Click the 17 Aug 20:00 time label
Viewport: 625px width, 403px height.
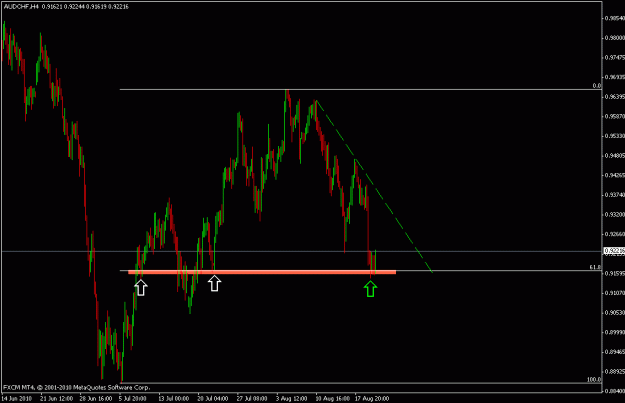(372, 398)
